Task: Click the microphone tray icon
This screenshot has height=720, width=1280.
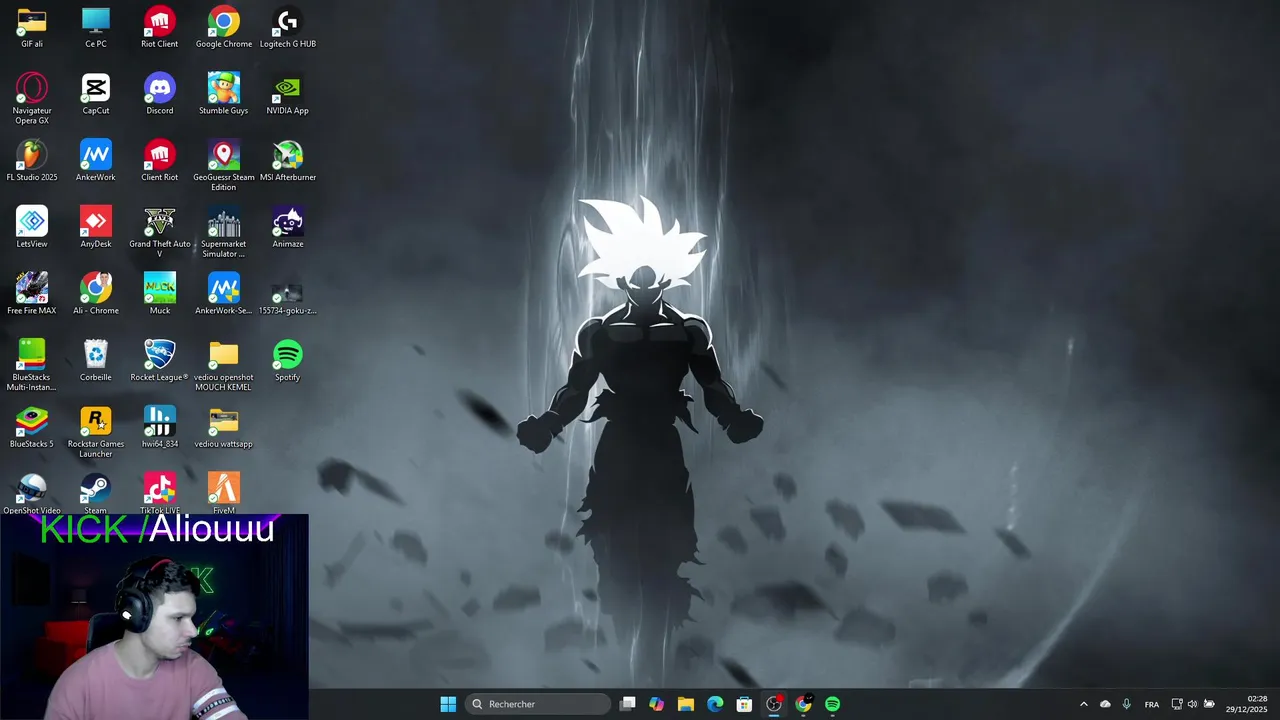Action: tap(1127, 704)
